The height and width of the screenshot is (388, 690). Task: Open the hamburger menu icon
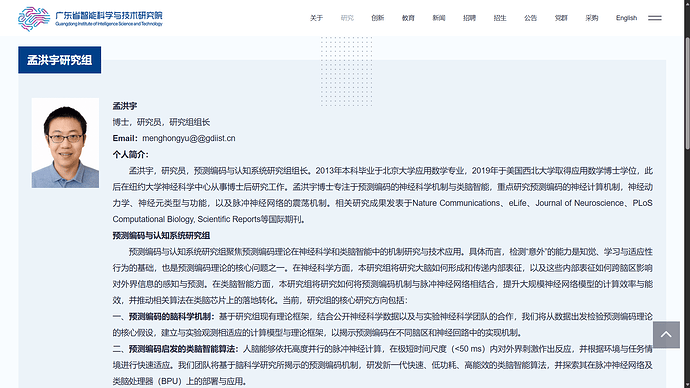[x=655, y=18]
